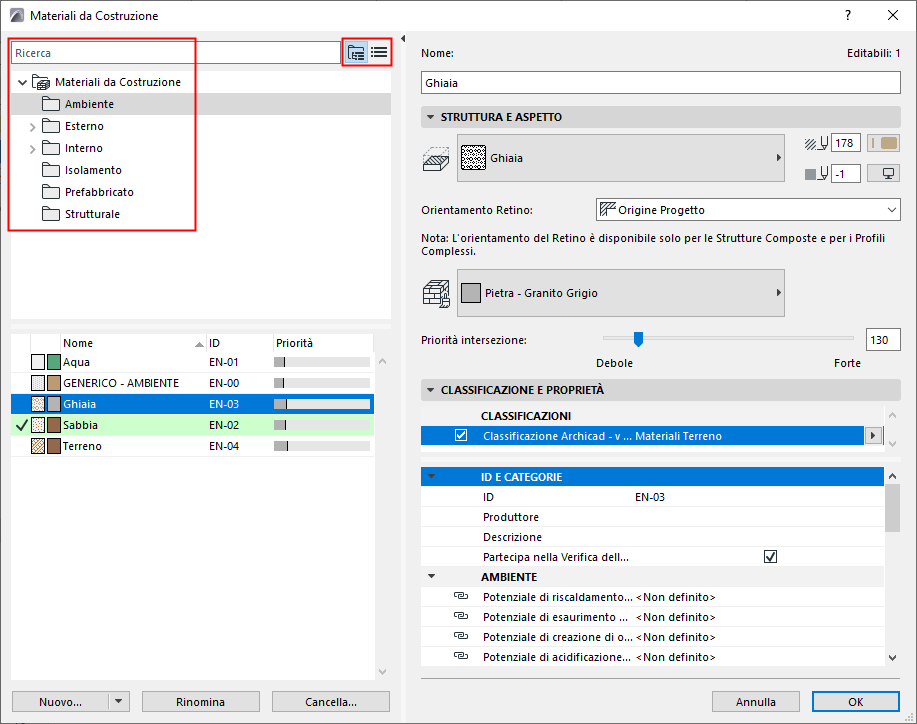Viewport: 917px width, 724px height.
Task: Click the Materiali da Costruzione root folder icon
Action: point(41,82)
